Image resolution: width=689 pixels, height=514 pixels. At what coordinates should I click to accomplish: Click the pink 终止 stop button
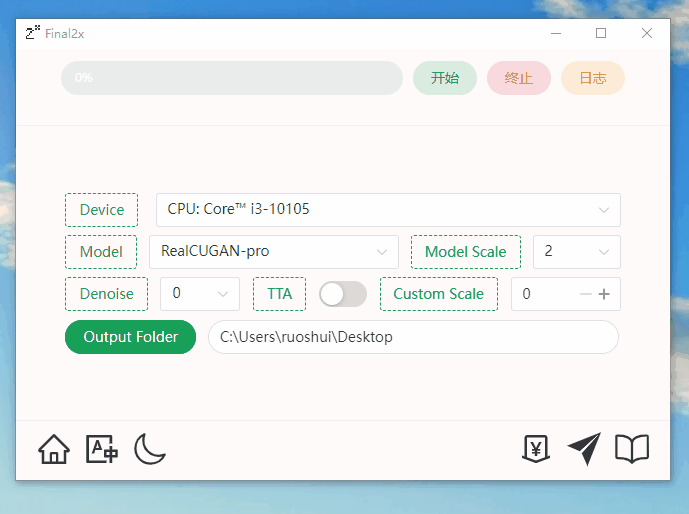(519, 78)
